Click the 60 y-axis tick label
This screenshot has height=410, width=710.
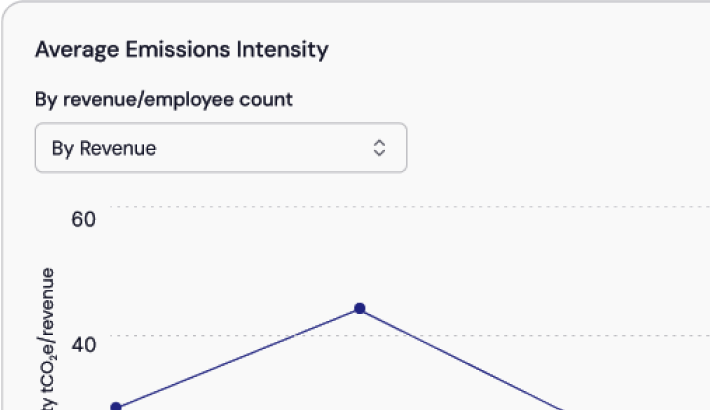pos(83,219)
